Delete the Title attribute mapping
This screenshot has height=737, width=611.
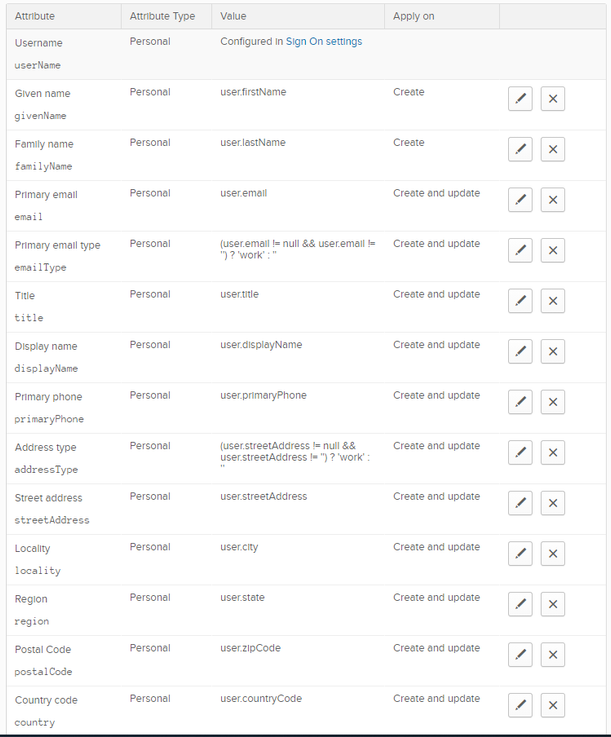coord(553,301)
